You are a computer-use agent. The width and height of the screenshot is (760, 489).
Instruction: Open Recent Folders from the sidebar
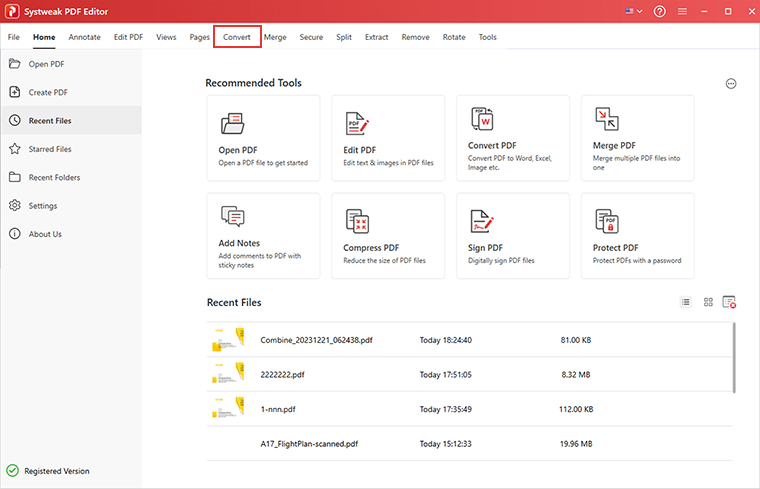54,177
